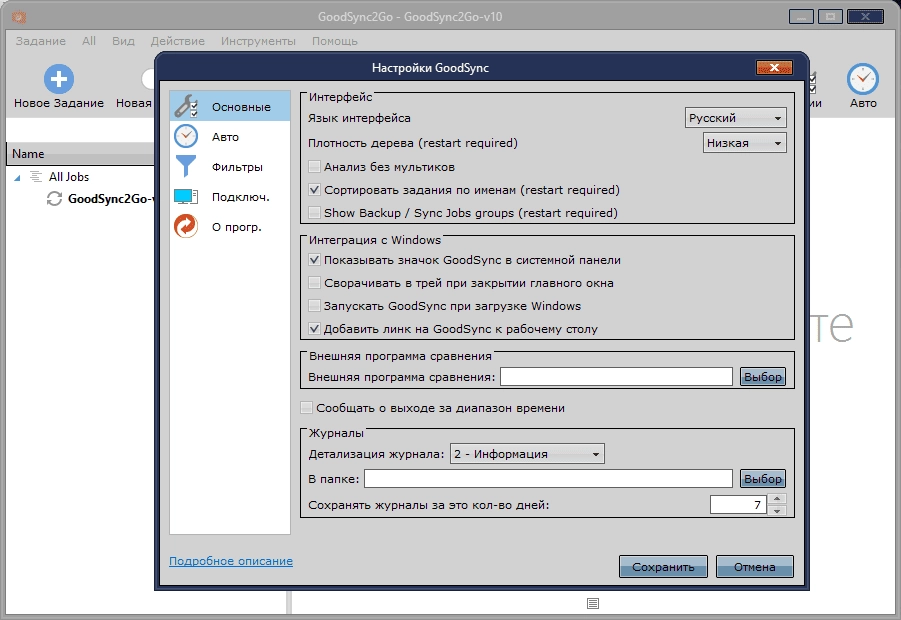The width and height of the screenshot is (901, 620).
Task: Click the Внешняя программа сравнения input field
Action: point(616,377)
